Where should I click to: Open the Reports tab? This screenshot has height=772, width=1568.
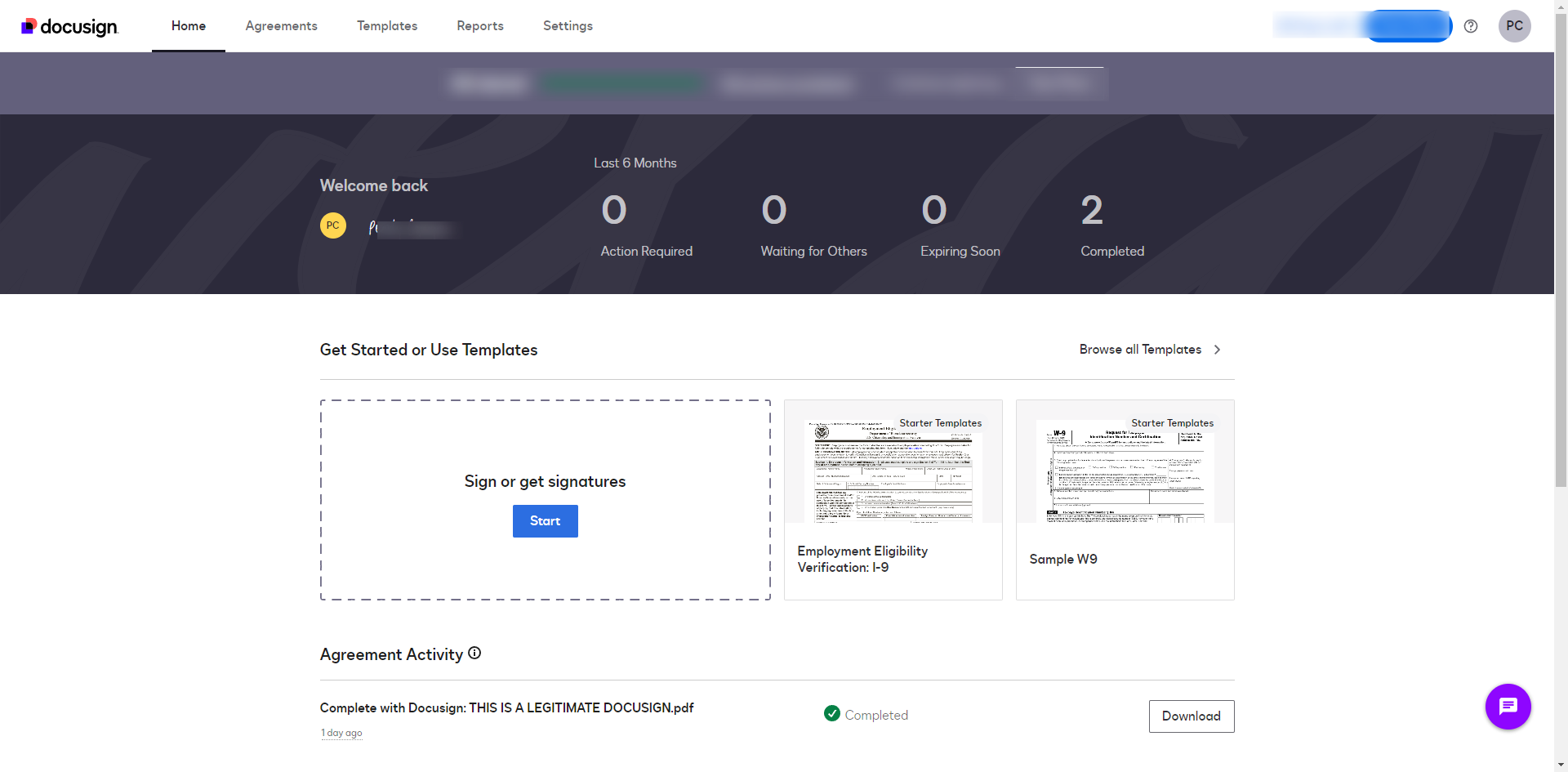pyautogui.click(x=480, y=26)
